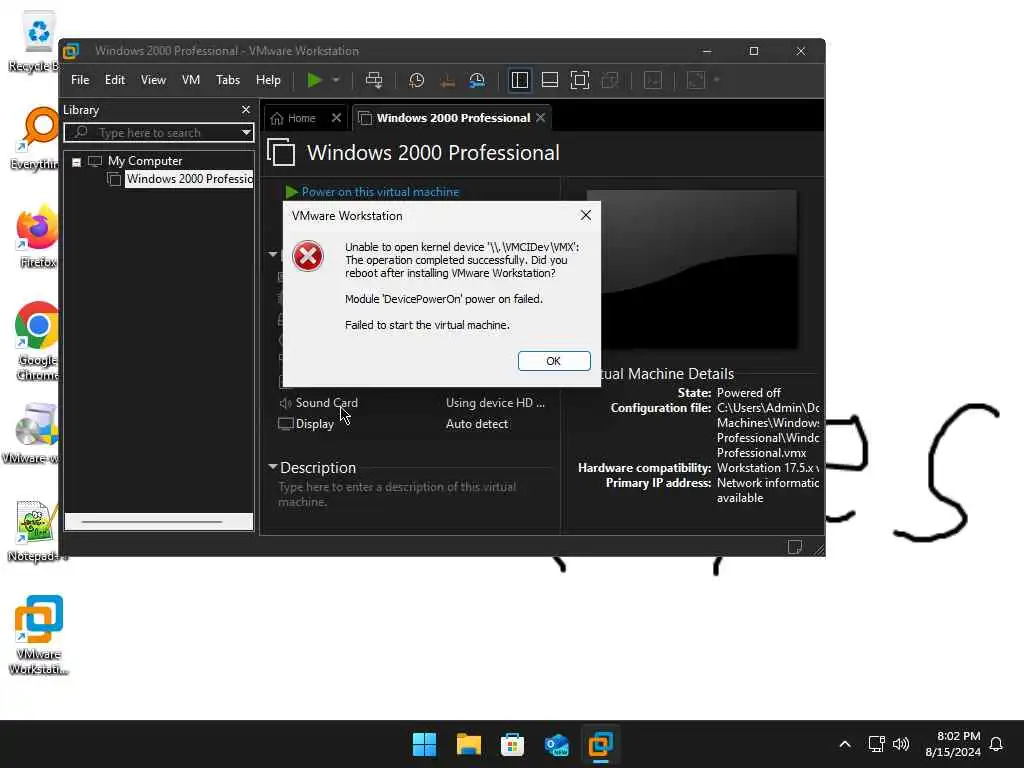Click the Revert to snapshot toolbar icon
The image size is (1024, 768).
pos(447,80)
